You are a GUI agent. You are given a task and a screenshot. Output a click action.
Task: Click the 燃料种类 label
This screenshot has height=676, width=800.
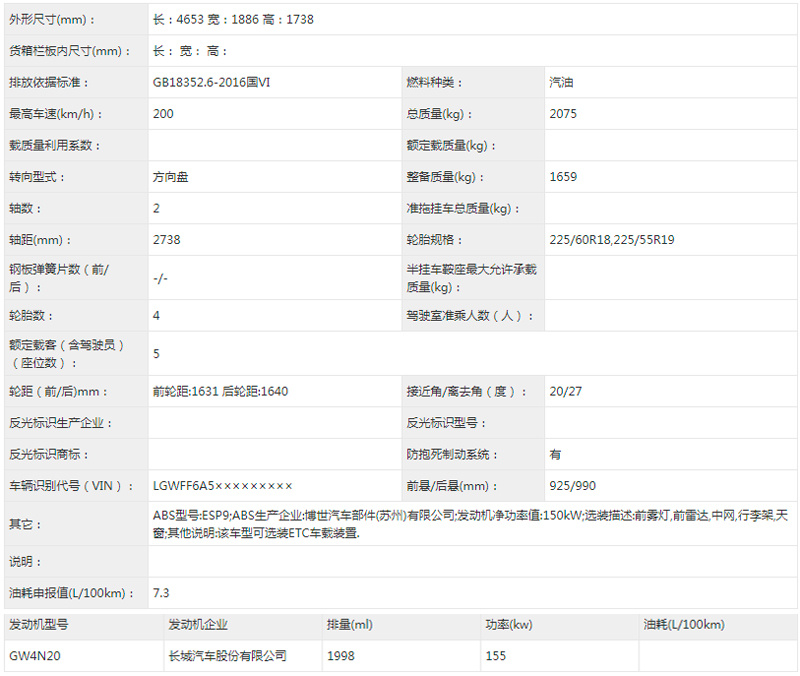coord(434,82)
